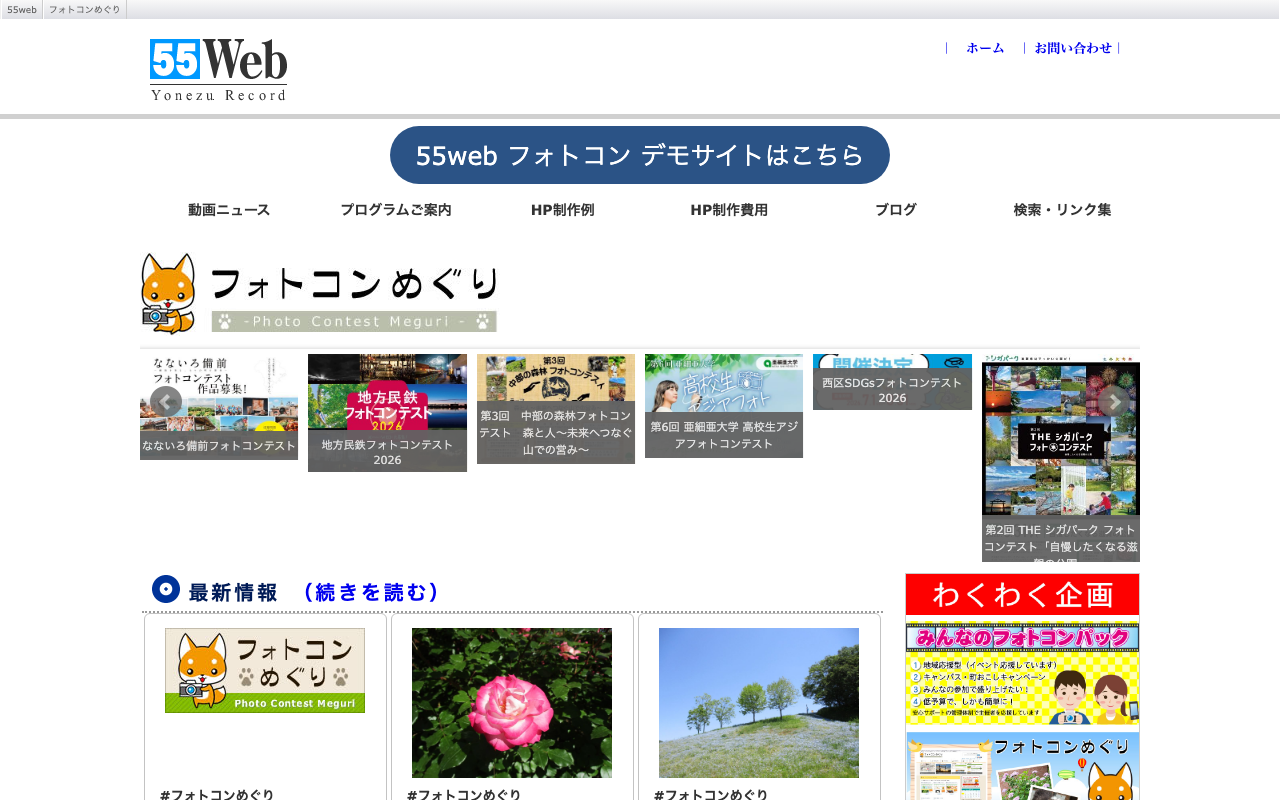
Task: Open the お問い合わせ contact link
Action: [1073, 48]
